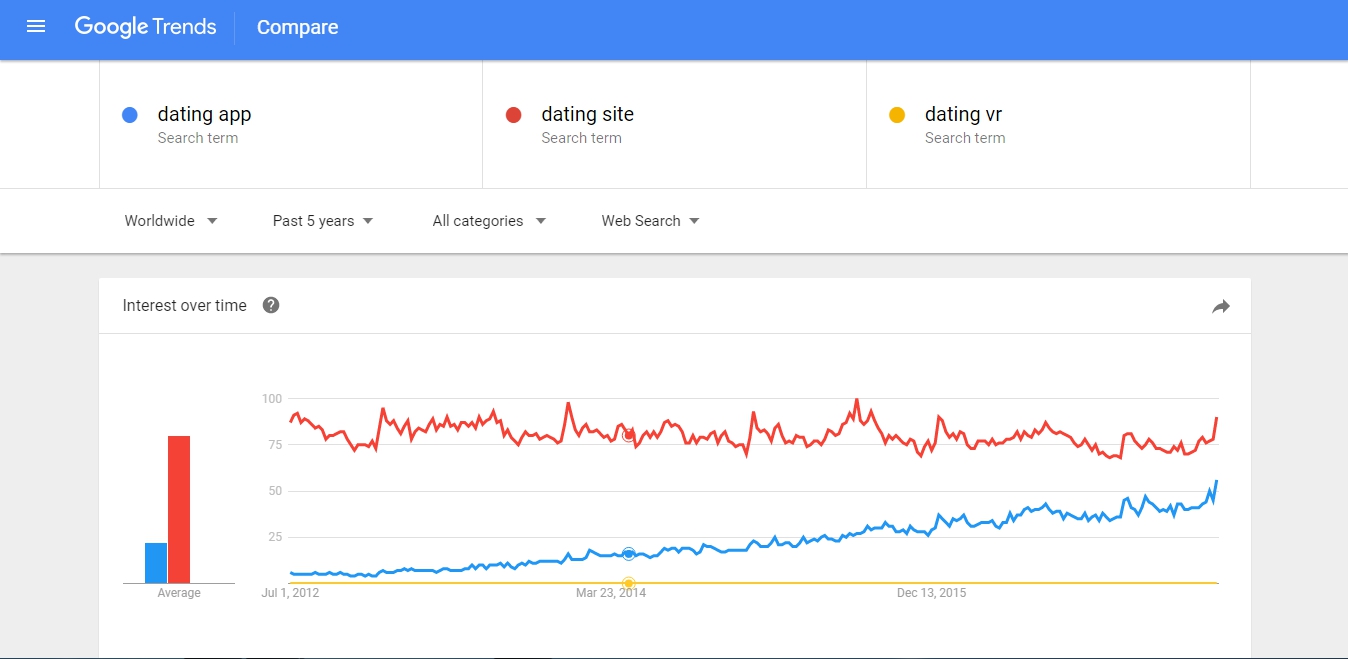Select the Compare tab in header
This screenshot has width=1348, height=659.
[298, 27]
